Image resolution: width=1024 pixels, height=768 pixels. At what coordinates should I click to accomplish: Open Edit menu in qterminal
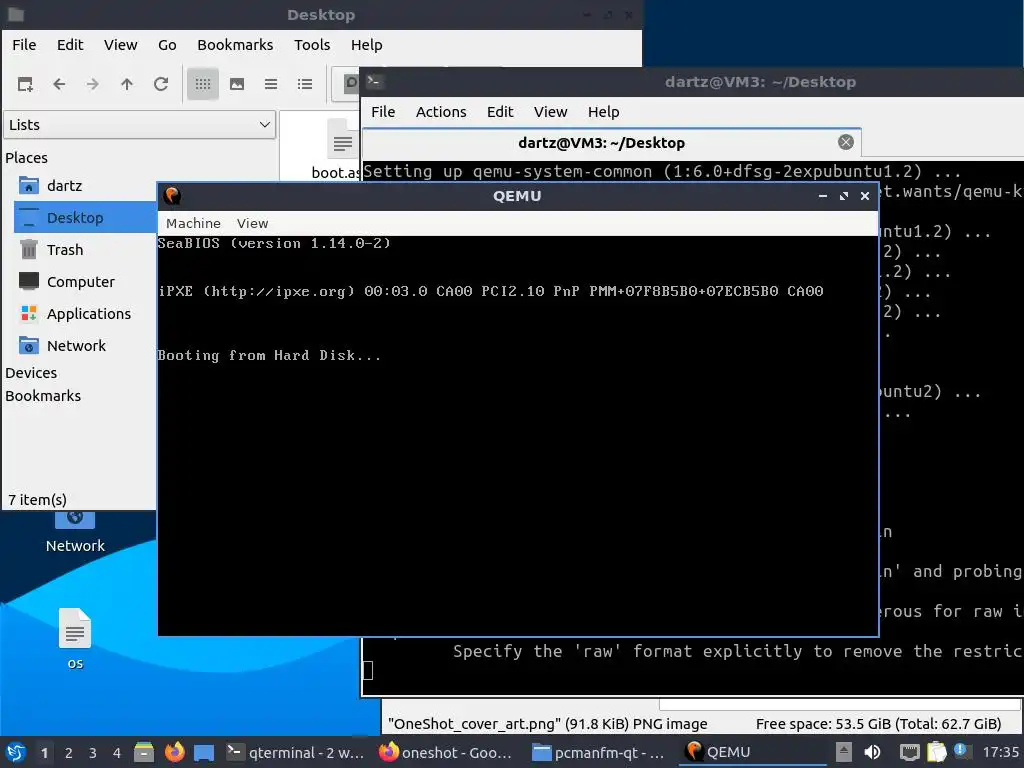[x=500, y=112]
